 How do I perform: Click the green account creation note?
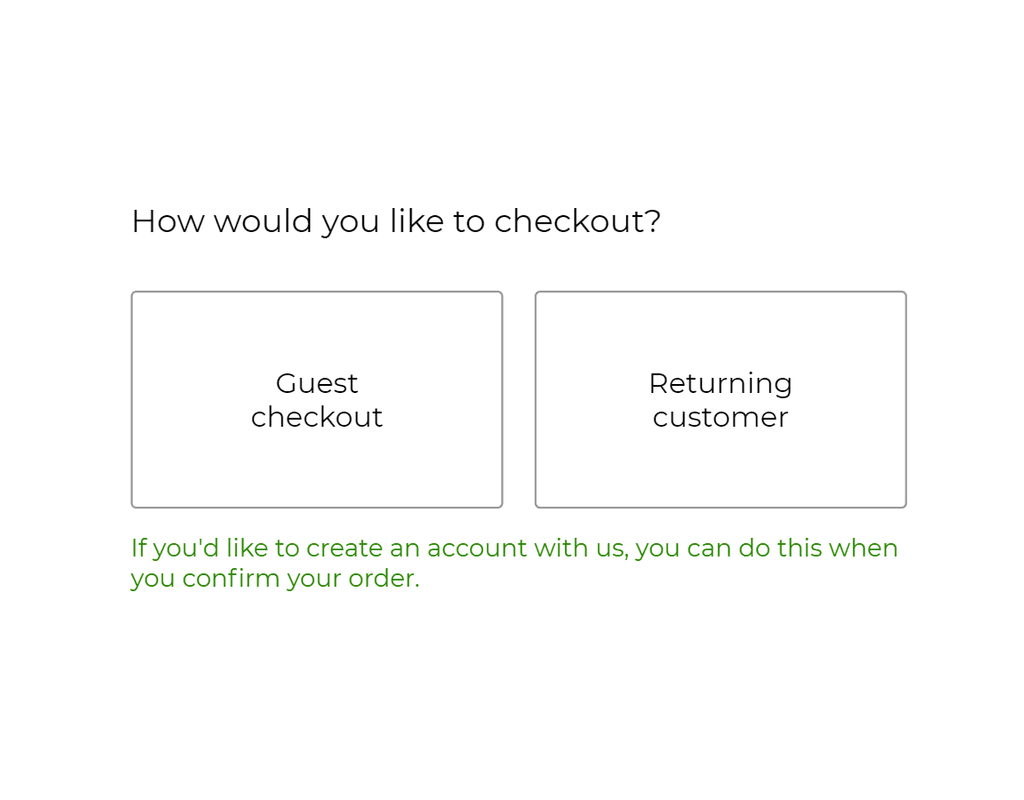514,563
